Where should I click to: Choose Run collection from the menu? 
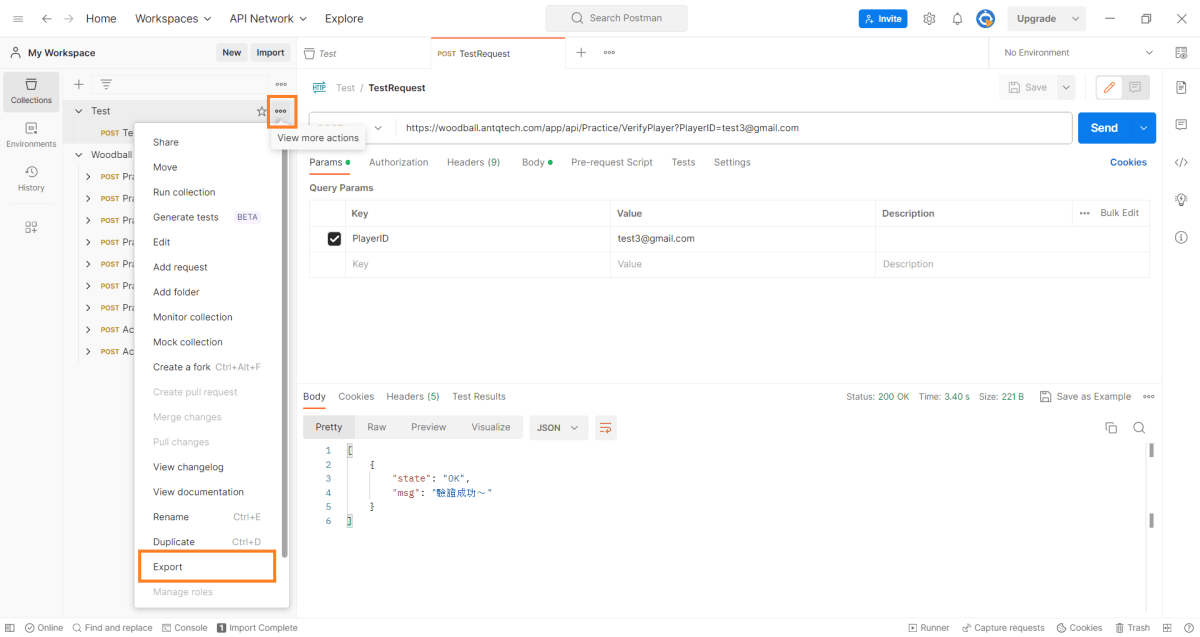pos(184,192)
